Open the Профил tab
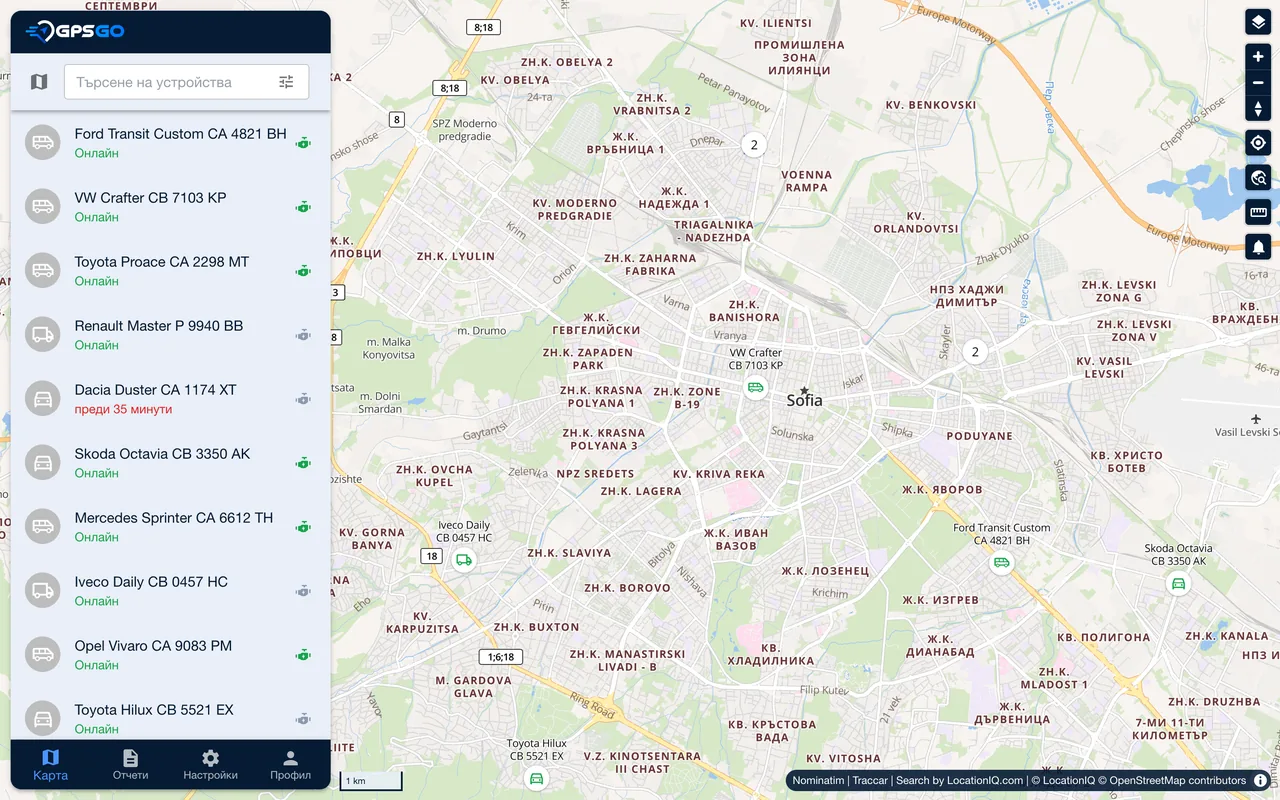This screenshot has height=800, width=1280. click(x=290, y=765)
